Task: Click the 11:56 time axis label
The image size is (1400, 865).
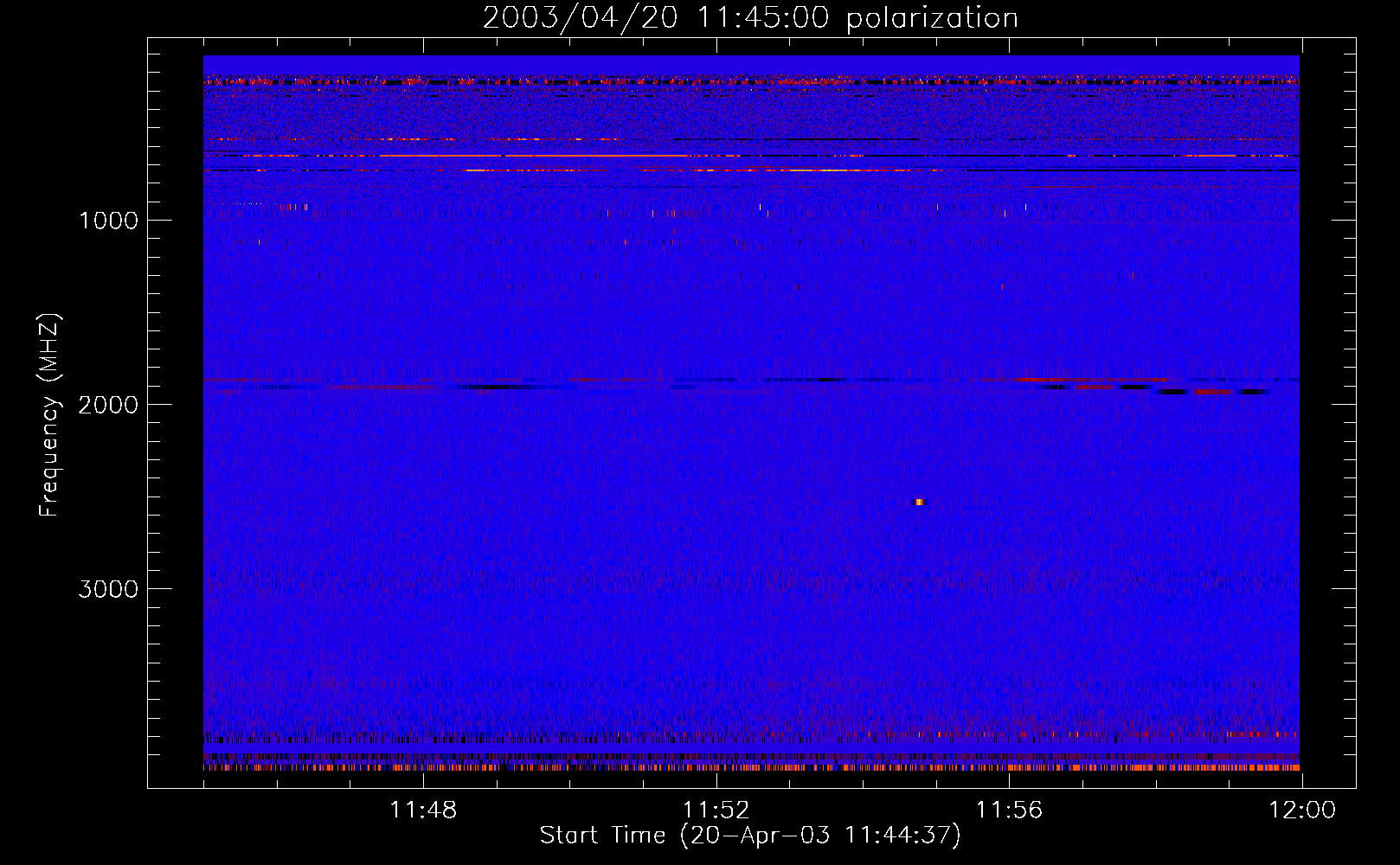Action: click(1010, 811)
